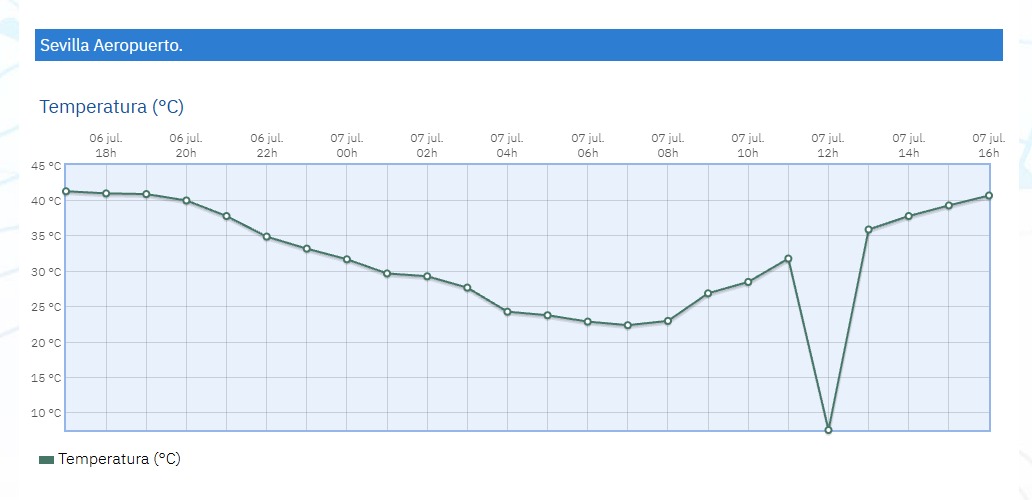Click the 07 jul. 12h axis label
The image size is (1032, 500).
828,145
